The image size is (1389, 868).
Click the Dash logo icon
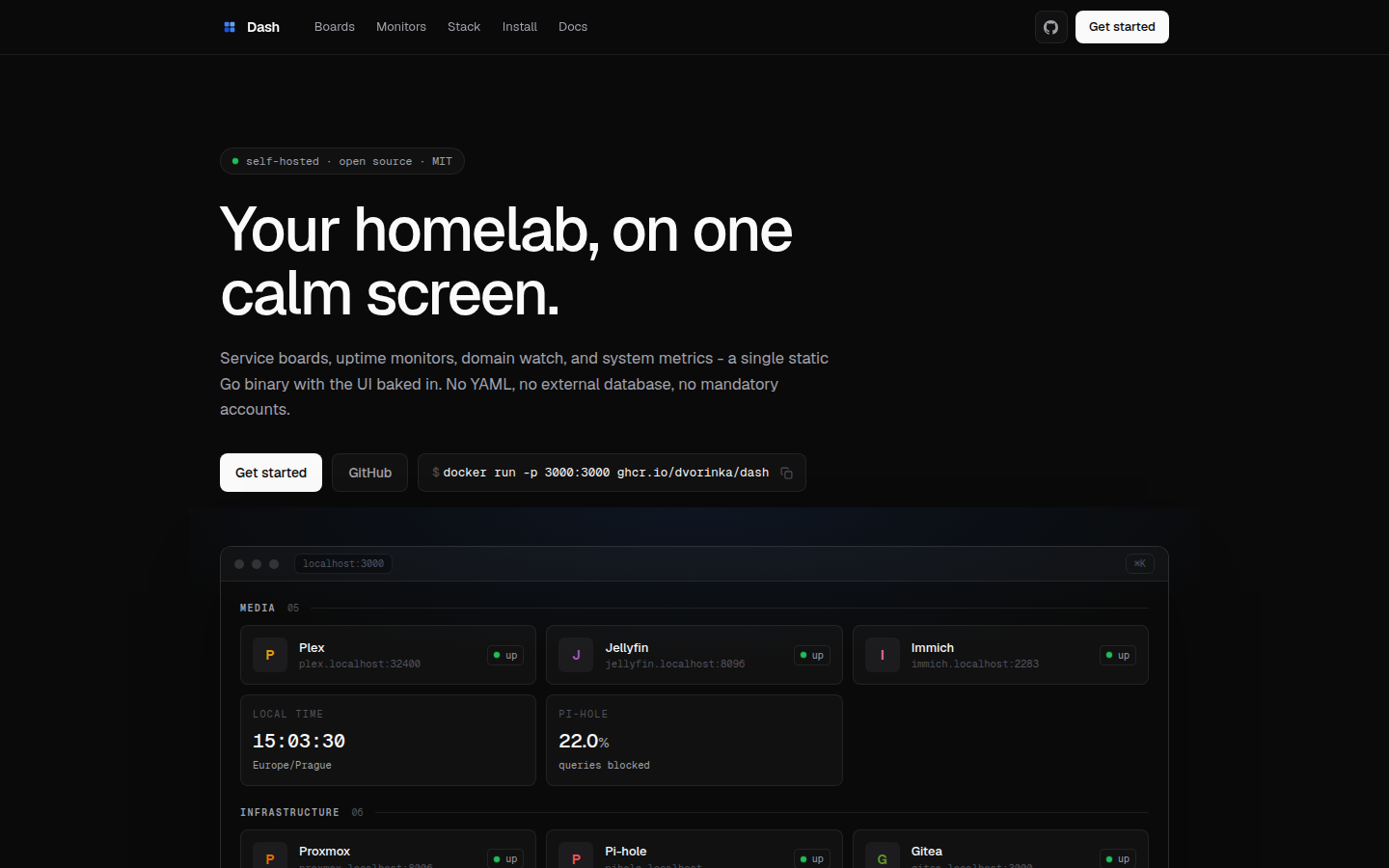point(230,27)
